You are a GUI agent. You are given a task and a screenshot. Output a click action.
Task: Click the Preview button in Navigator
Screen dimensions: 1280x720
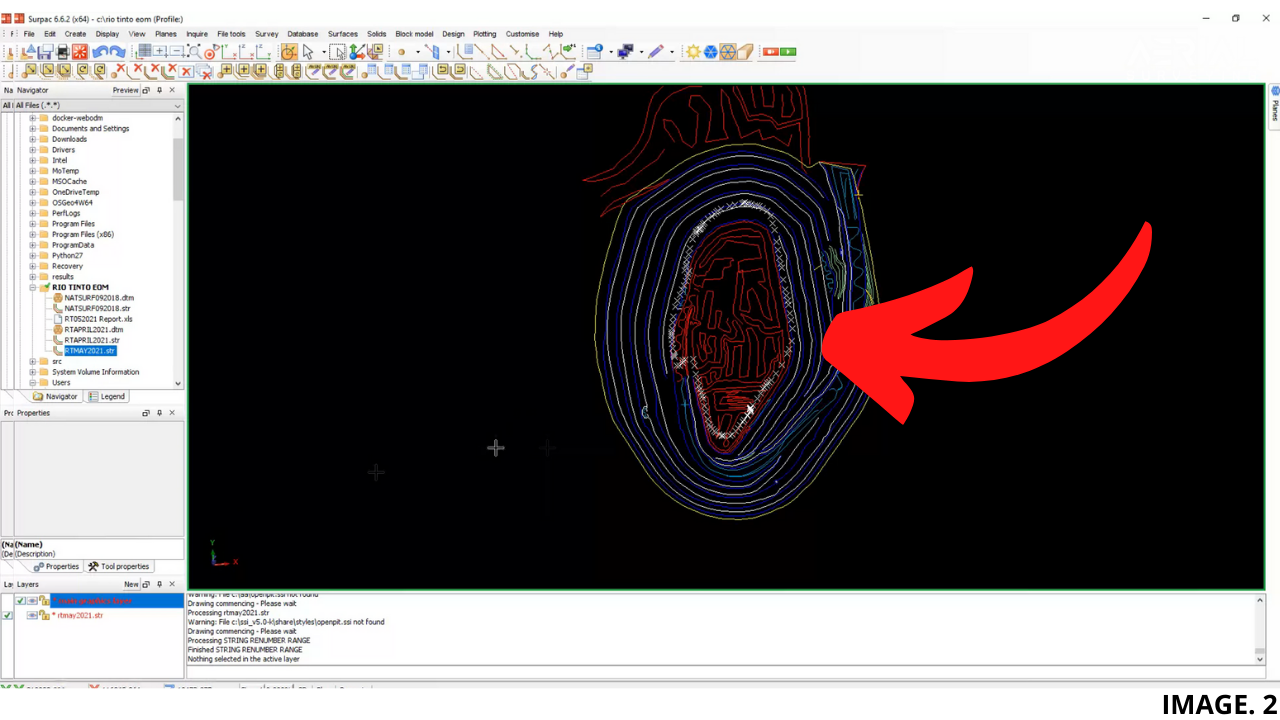click(x=125, y=90)
